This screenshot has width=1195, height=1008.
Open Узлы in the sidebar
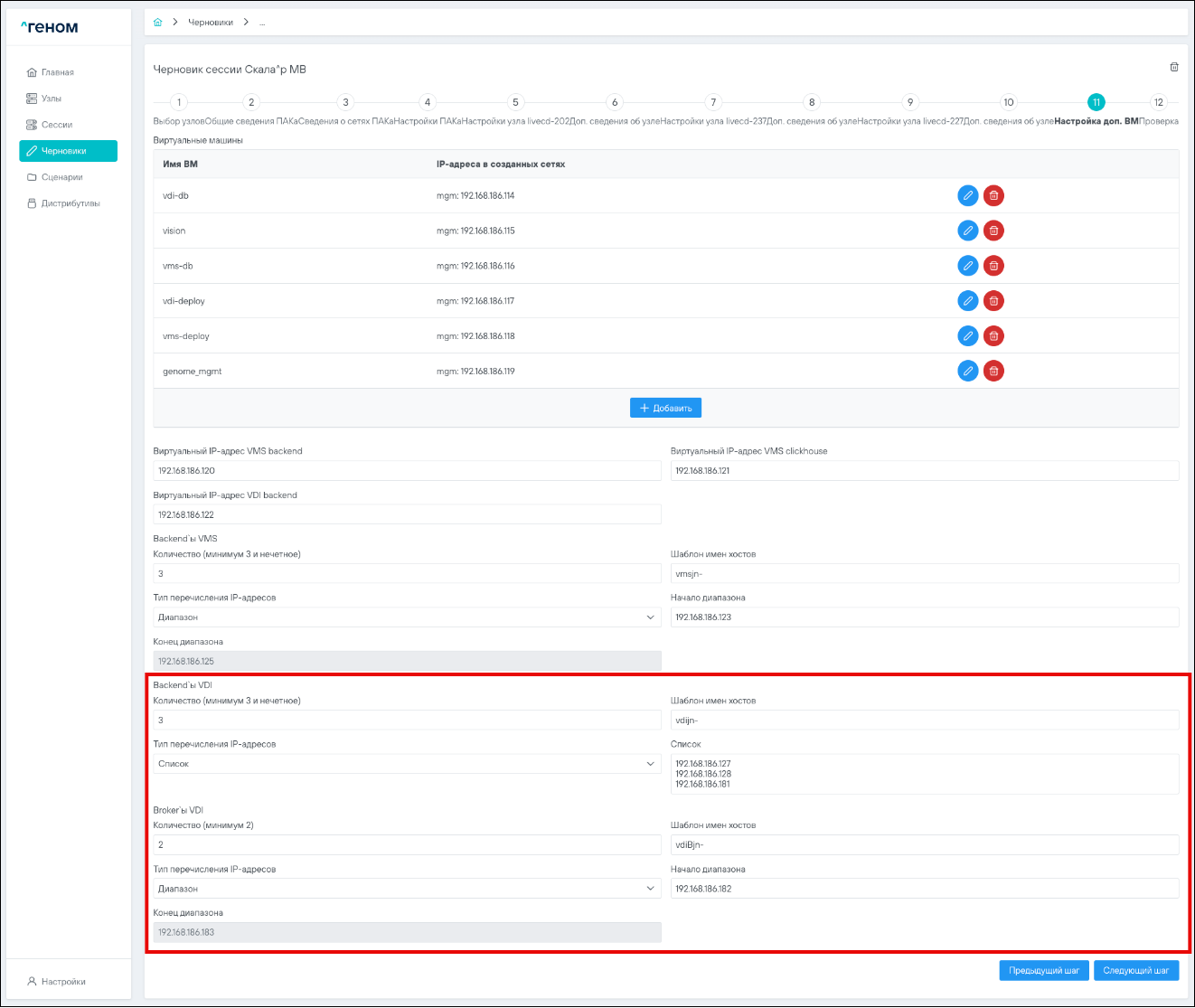coord(52,99)
